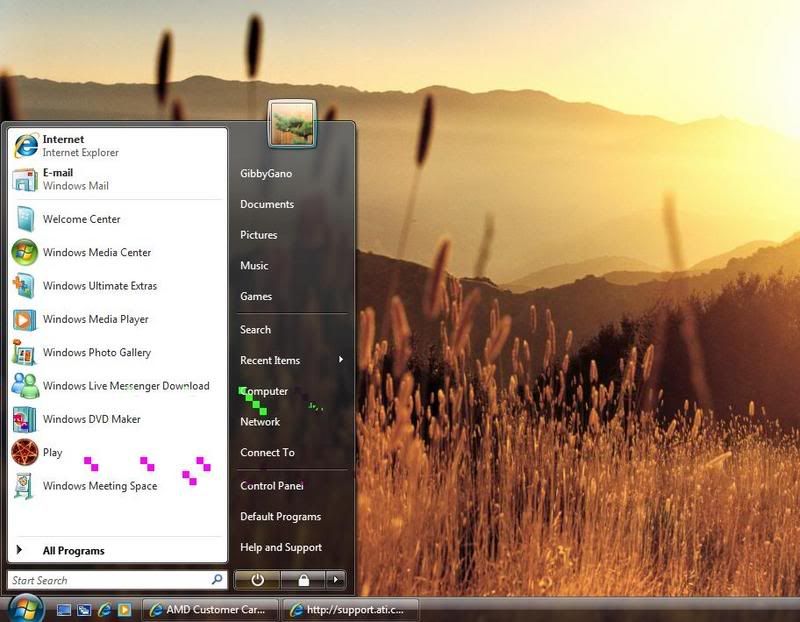Image resolution: width=800 pixels, height=622 pixels.
Task: Click the Windows Photo Gallery icon
Action: coord(23,352)
